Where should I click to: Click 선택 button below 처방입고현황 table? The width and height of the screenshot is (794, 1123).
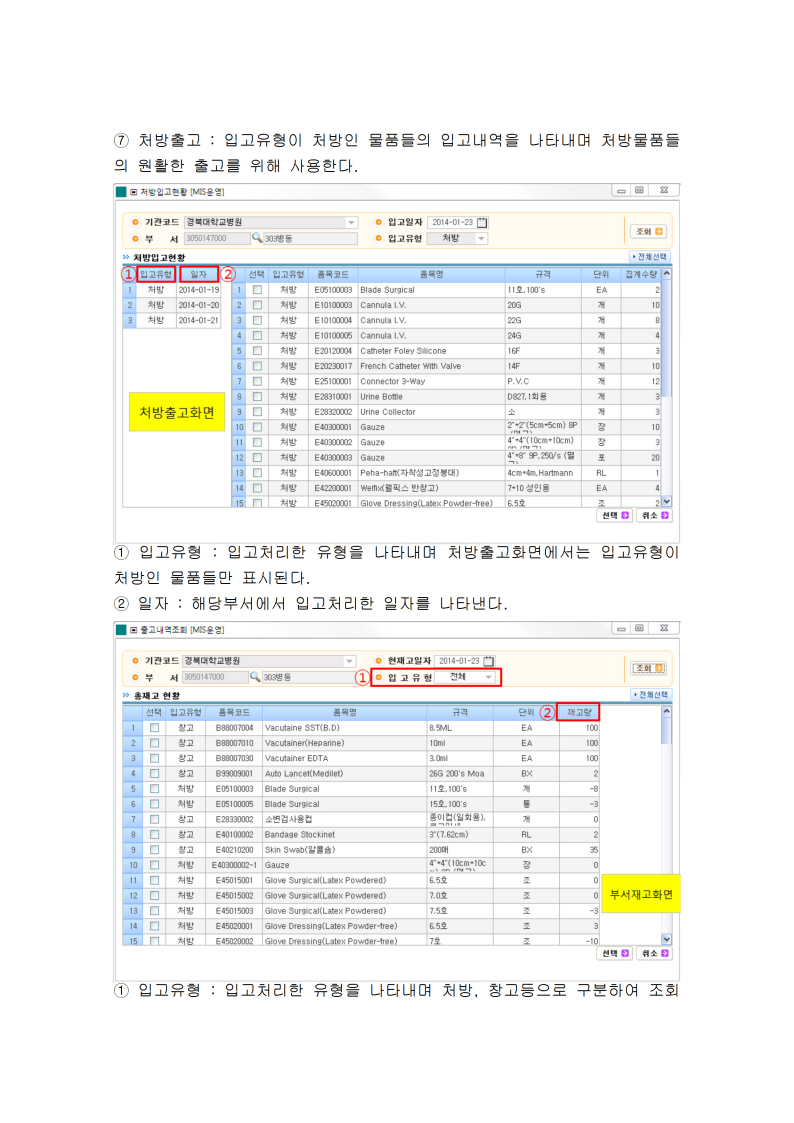(614, 516)
